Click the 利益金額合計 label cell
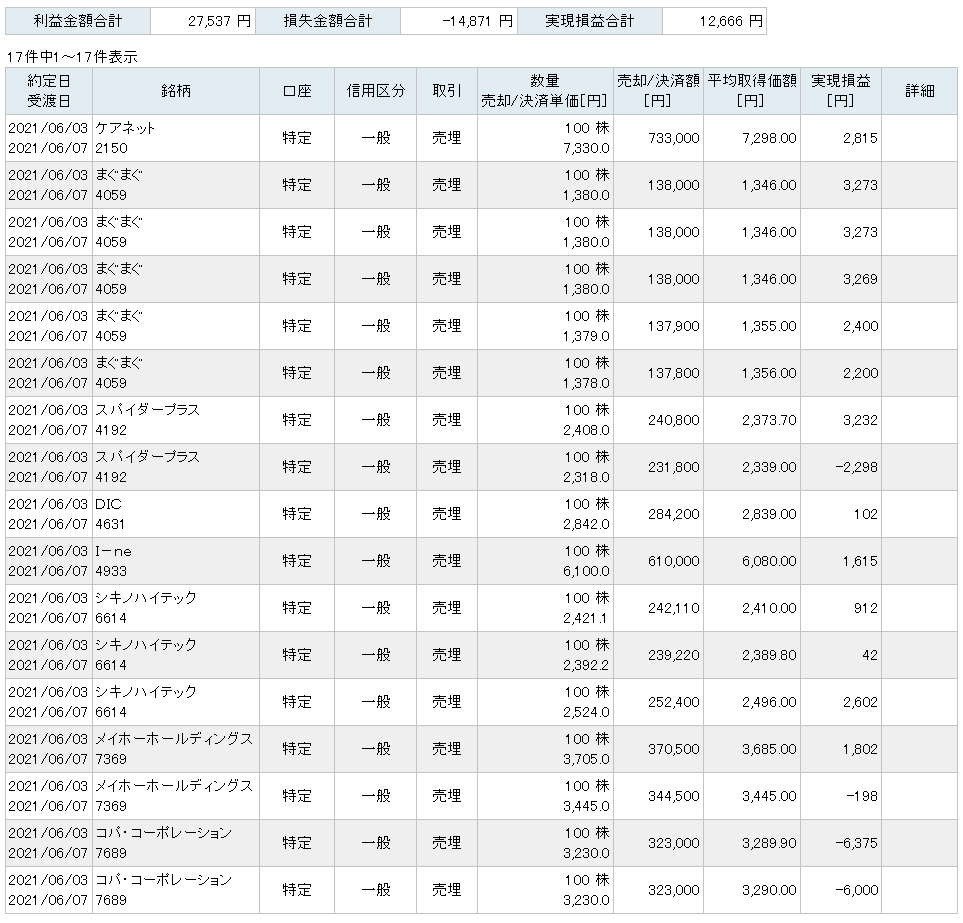 pyautogui.click(x=78, y=21)
